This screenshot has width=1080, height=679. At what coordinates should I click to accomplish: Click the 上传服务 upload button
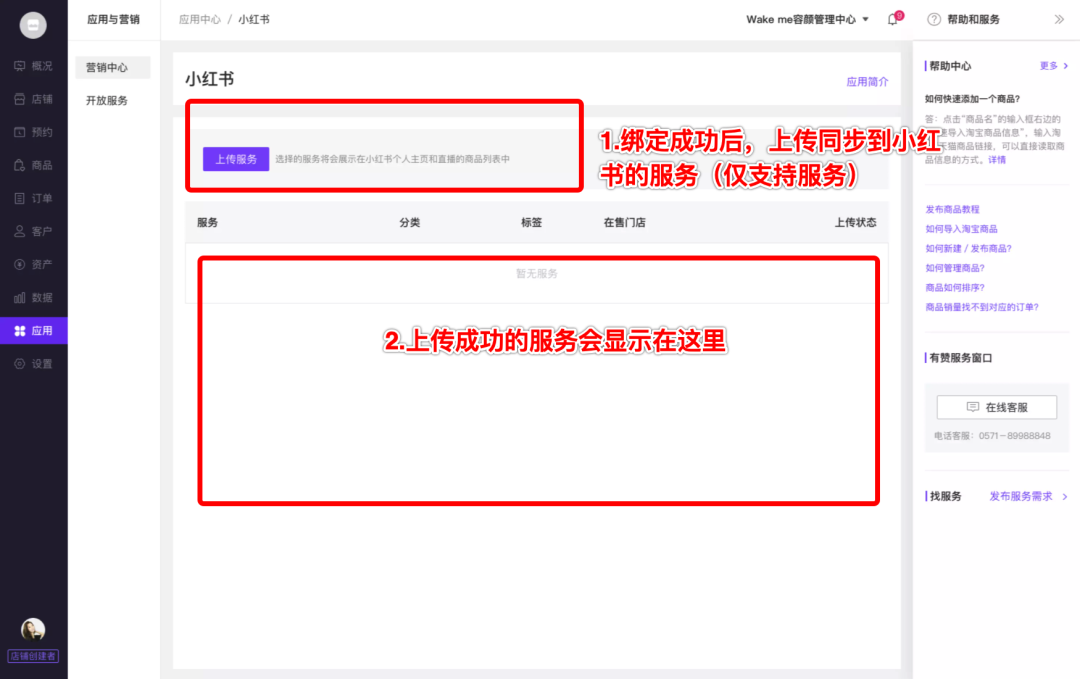pos(236,159)
